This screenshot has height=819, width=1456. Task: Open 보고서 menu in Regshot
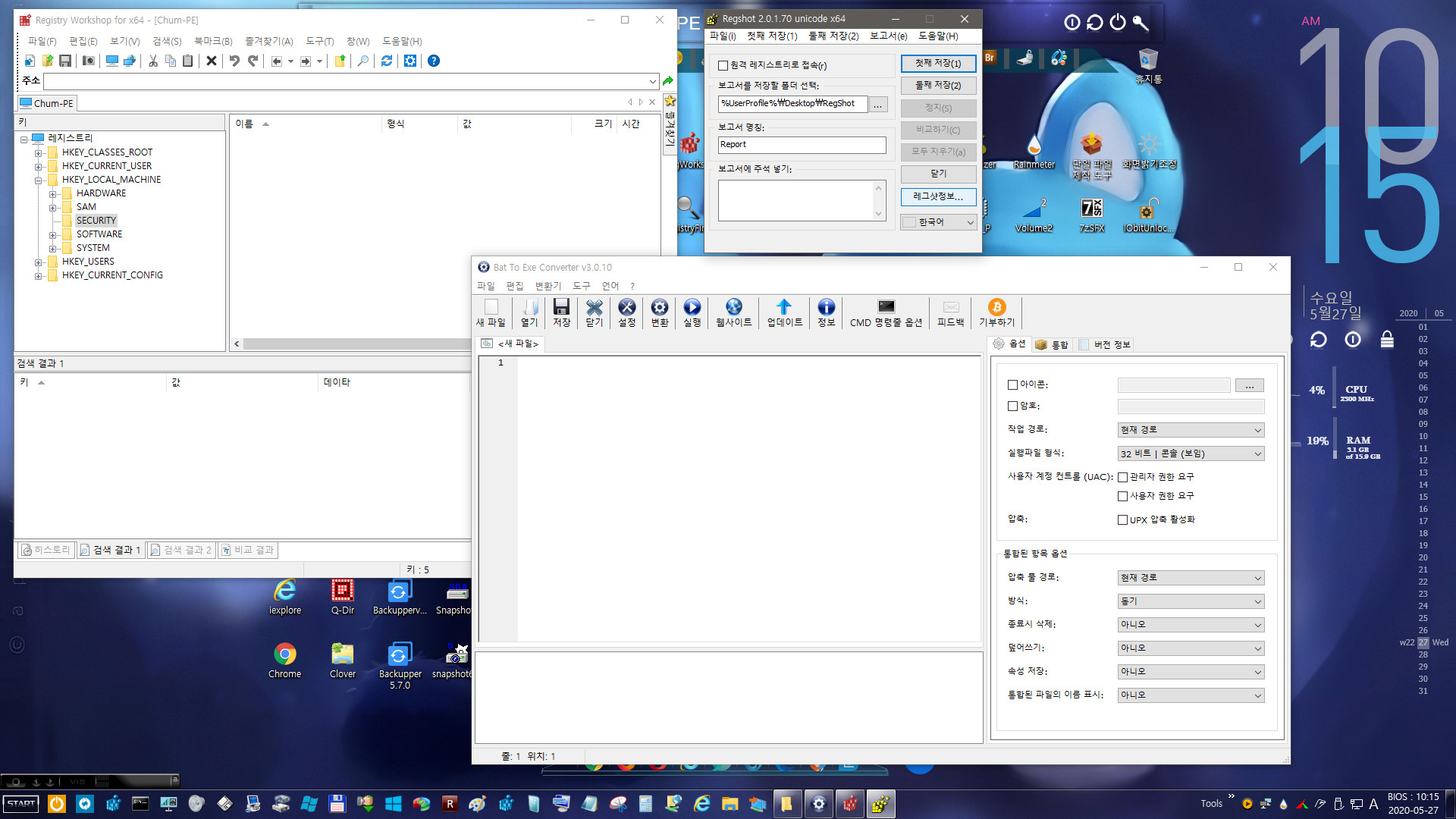888,36
